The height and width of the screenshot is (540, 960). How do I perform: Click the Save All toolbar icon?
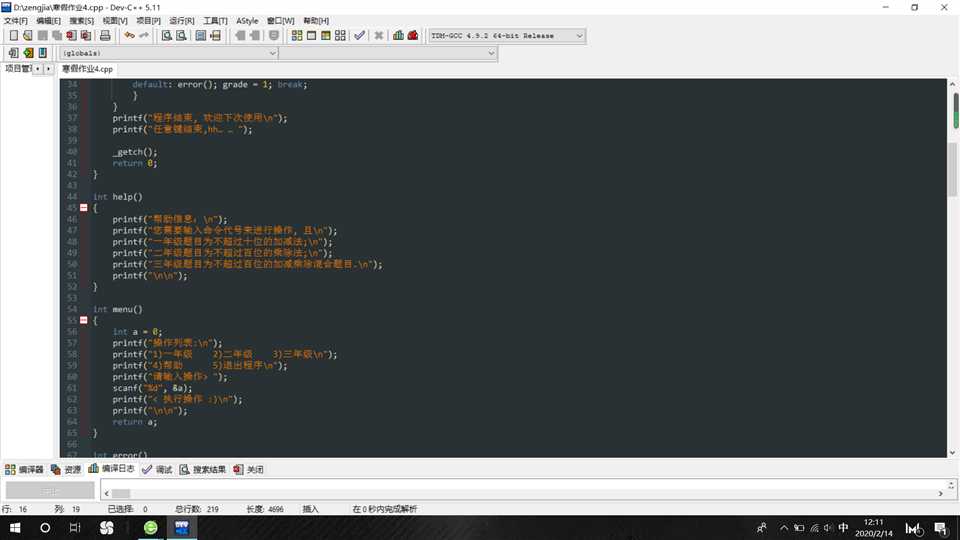(57, 36)
